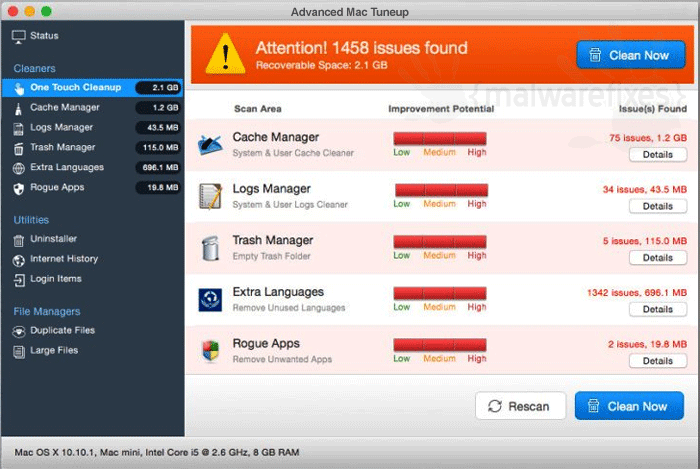Click the 2.1 GB size badge
The height and width of the screenshot is (469, 700).
[159, 88]
